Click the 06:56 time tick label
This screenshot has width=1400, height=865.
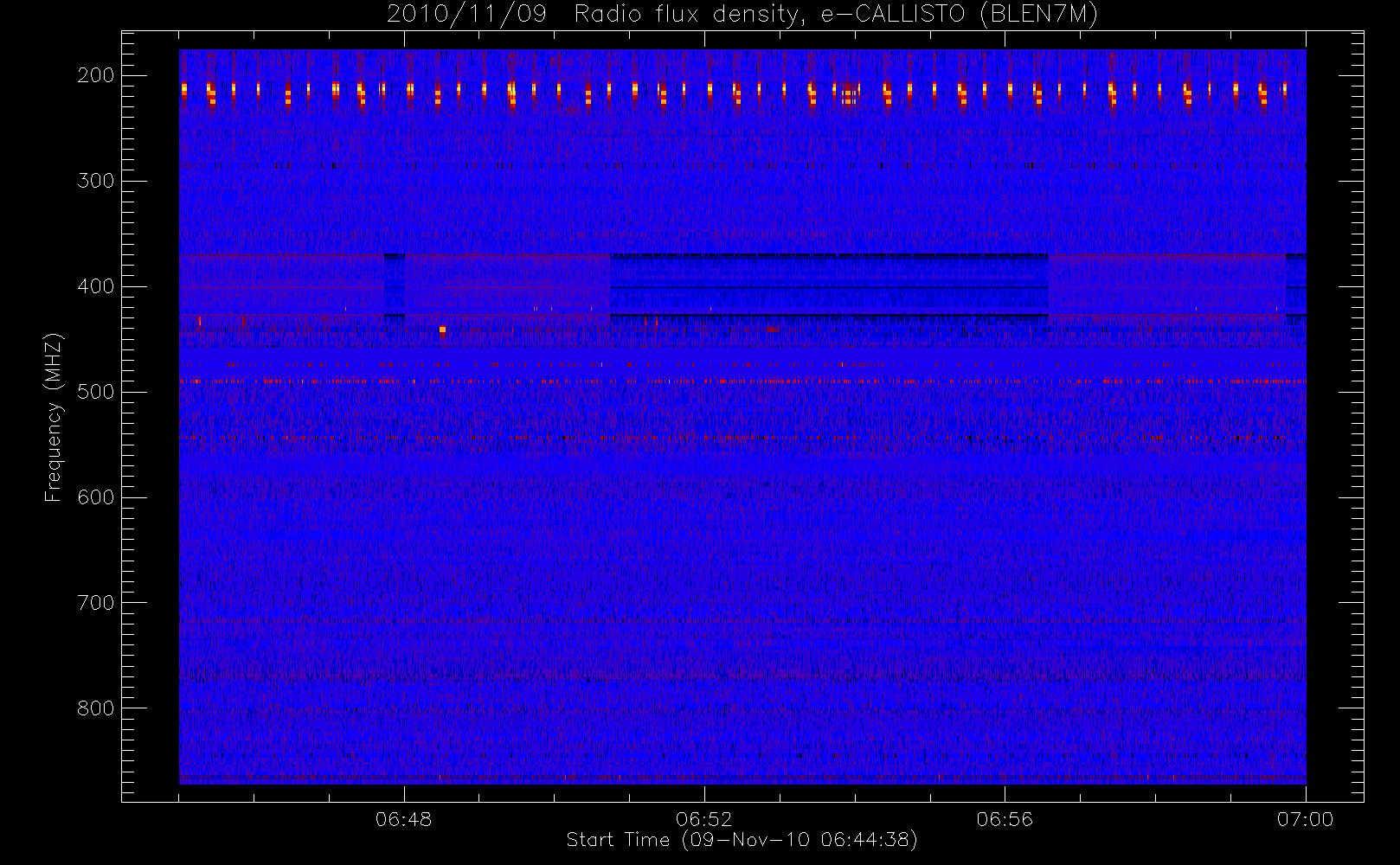(1005, 819)
